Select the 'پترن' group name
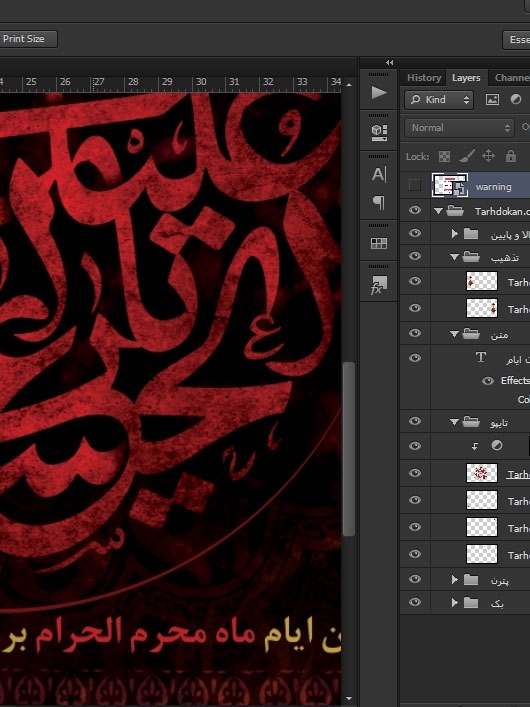Image resolution: width=530 pixels, height=707 pixels. [500, 581]
